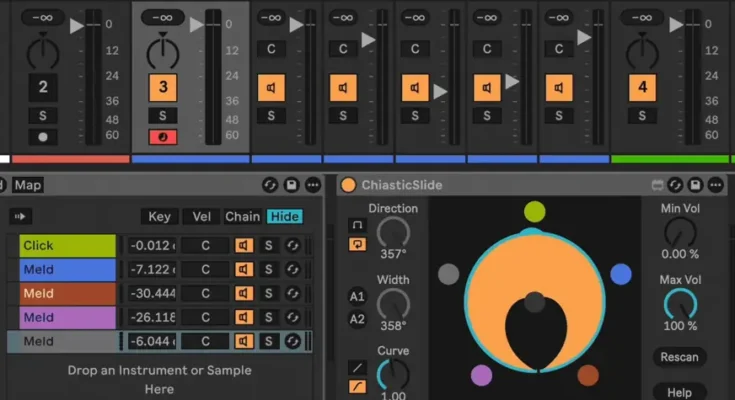Screen dimensions: 735x400
Task: Hot-swap the Meld chain at -30.444
Action: coord(292,293)
